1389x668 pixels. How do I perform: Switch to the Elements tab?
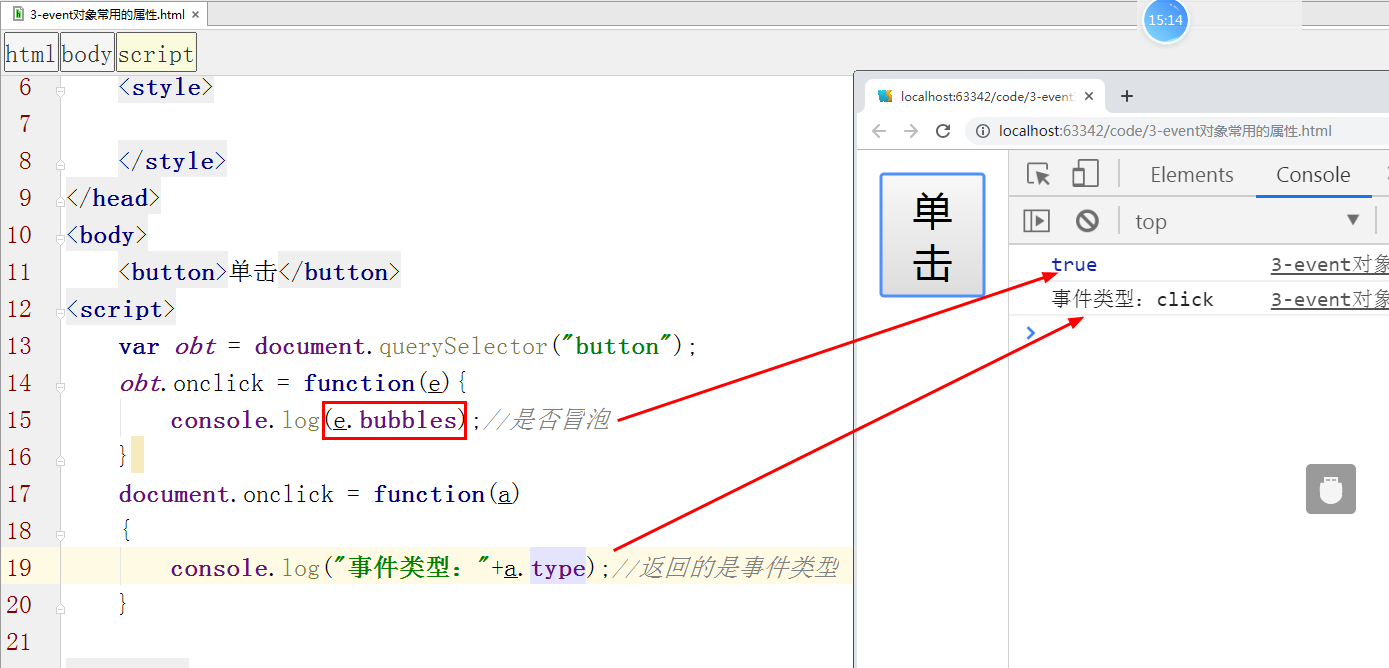click(1191, 173)
